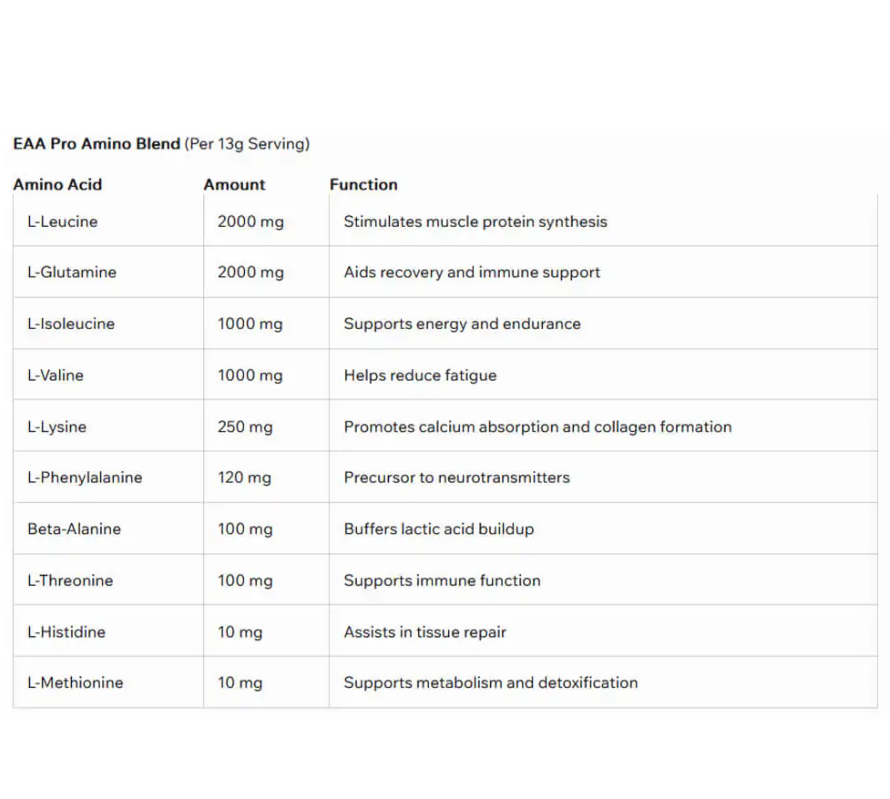Click the L-Leucine cell
The image size is (890, 799).
click(62, 222)
